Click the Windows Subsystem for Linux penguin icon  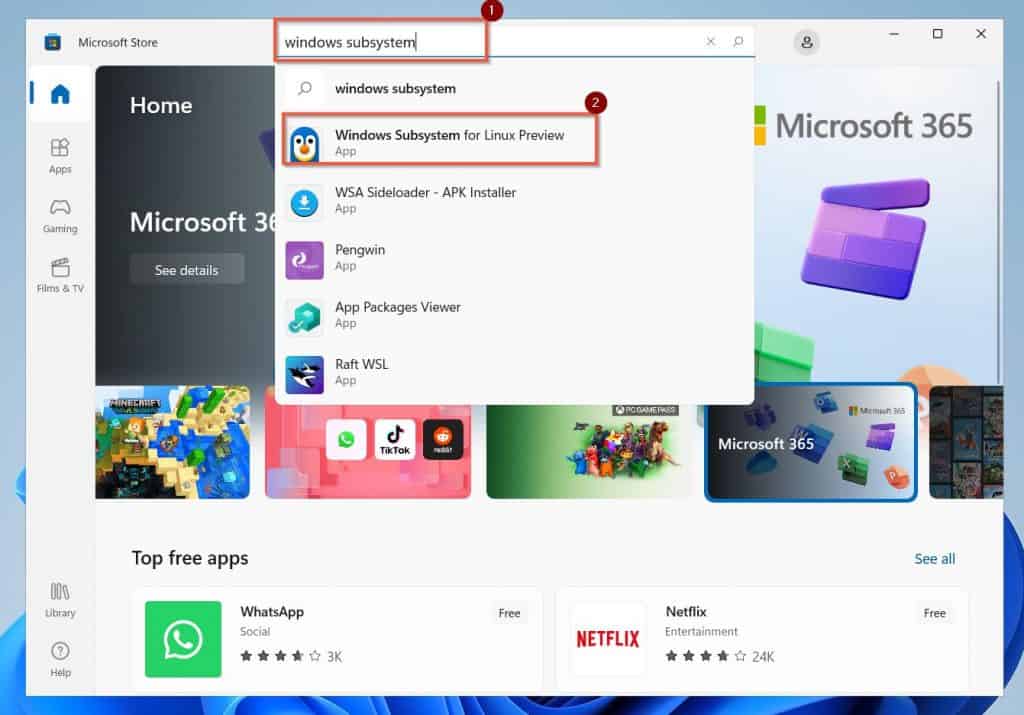point(304,143)
